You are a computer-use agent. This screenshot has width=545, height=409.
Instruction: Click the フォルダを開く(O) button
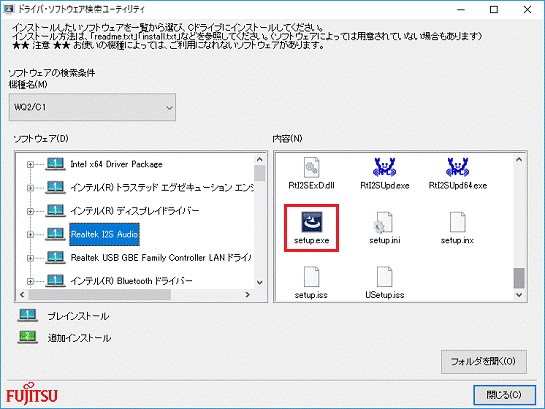pos(484,361)
